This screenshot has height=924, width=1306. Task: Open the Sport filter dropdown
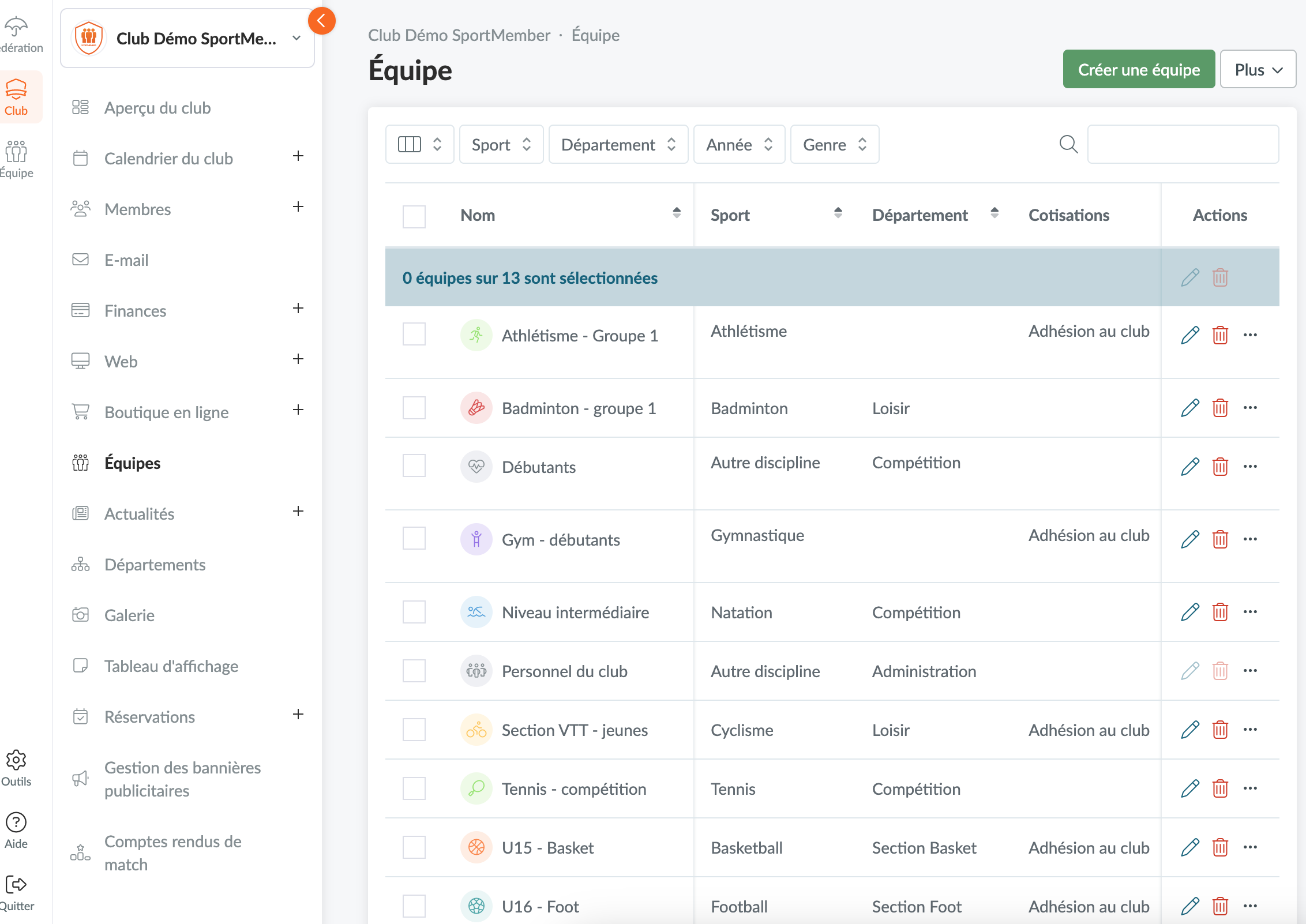(x=501, y=144)
